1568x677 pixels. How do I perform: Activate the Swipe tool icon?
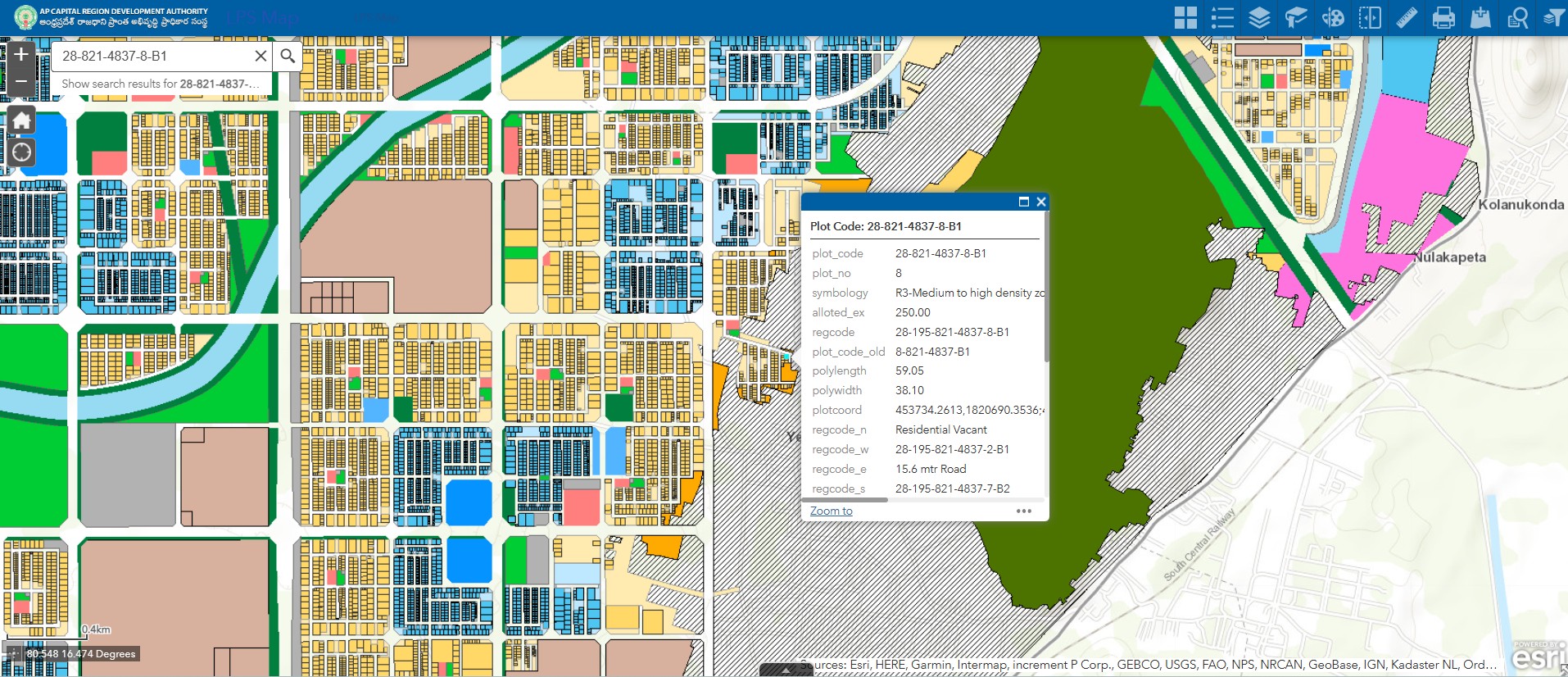coord(1370,18)
